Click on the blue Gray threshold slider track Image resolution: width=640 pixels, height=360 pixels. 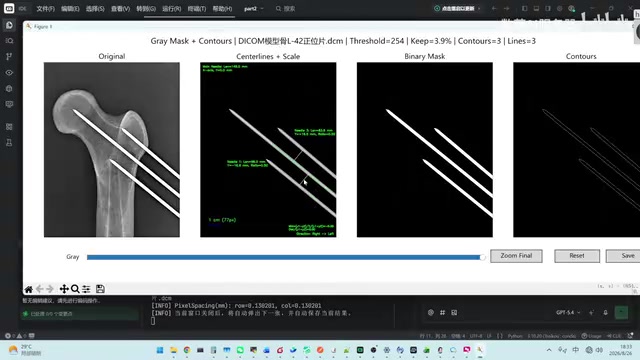284,257
